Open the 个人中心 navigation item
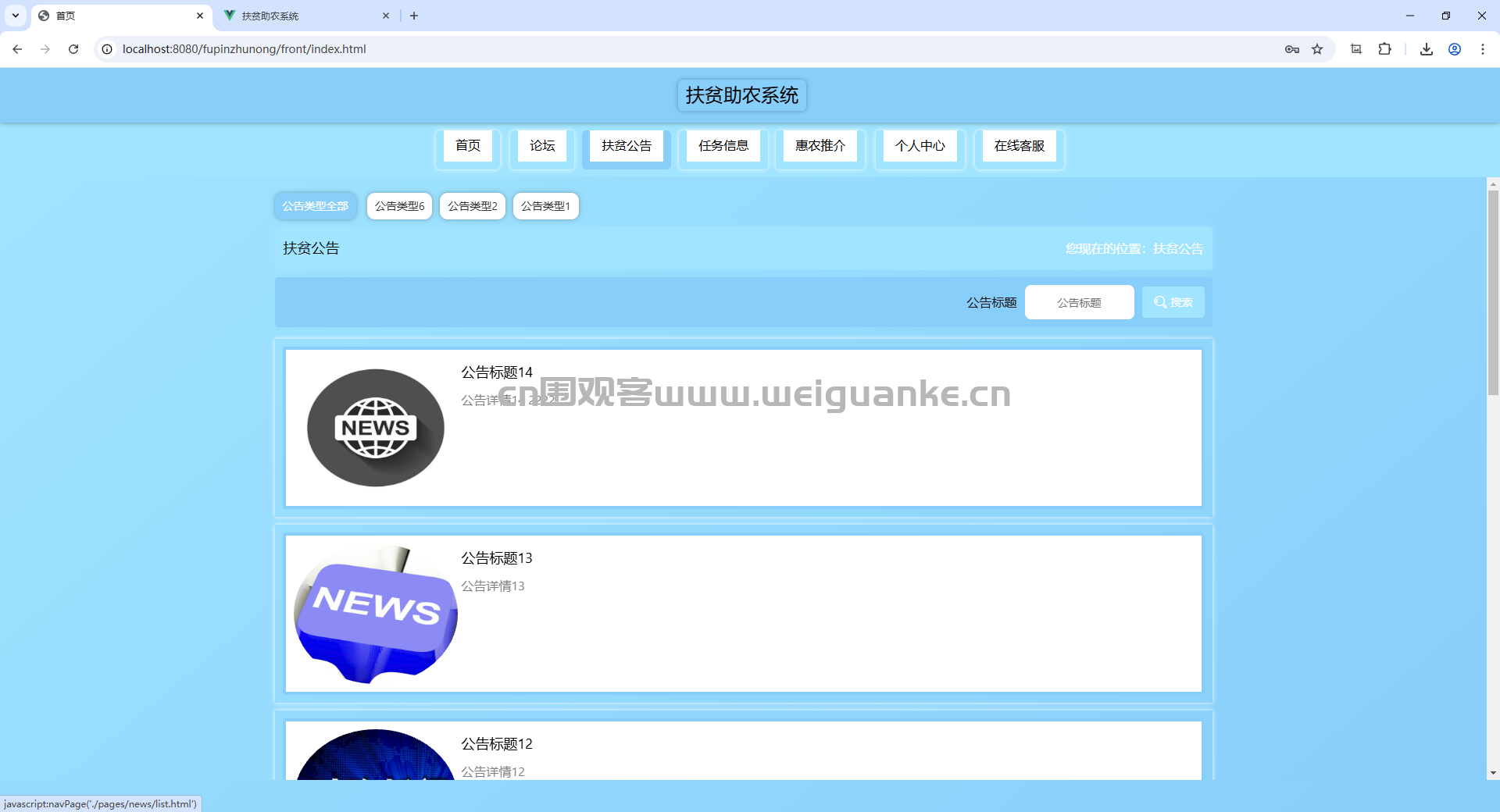This screenshot has height=812, width=1500. tap(920, 146)
